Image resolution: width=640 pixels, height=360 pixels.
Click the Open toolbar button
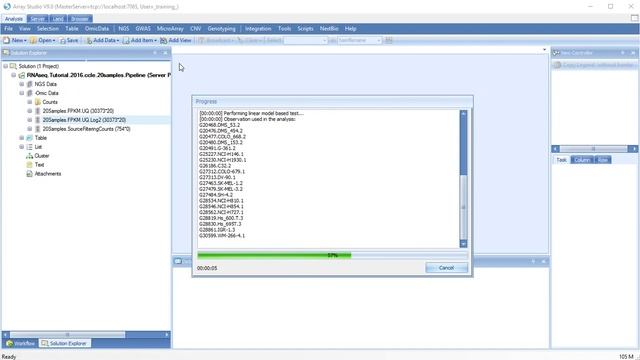(x=42, y=40)
